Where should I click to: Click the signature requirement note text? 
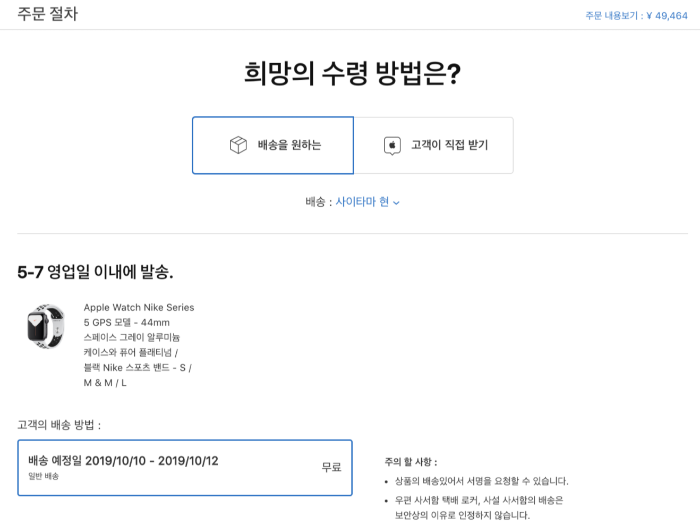pyautogui.click(x=481, y=481)
